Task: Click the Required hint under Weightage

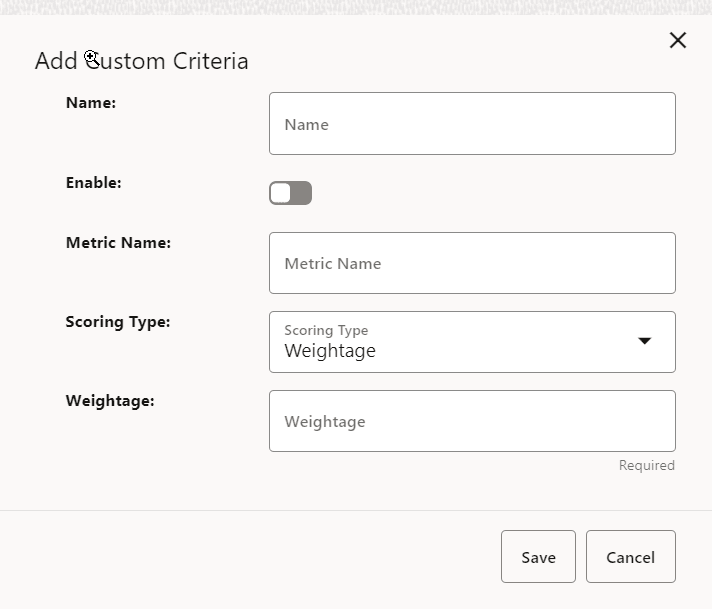Action: pos(646,465)
